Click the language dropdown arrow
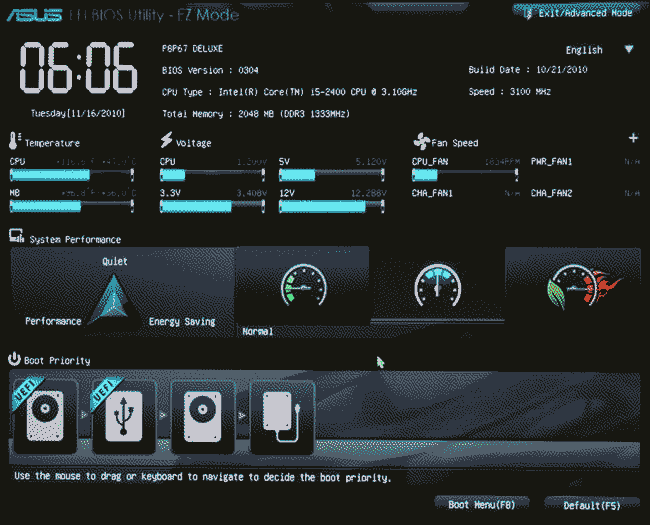The height and width of the screenshot is (525, 650). (629, 49)
